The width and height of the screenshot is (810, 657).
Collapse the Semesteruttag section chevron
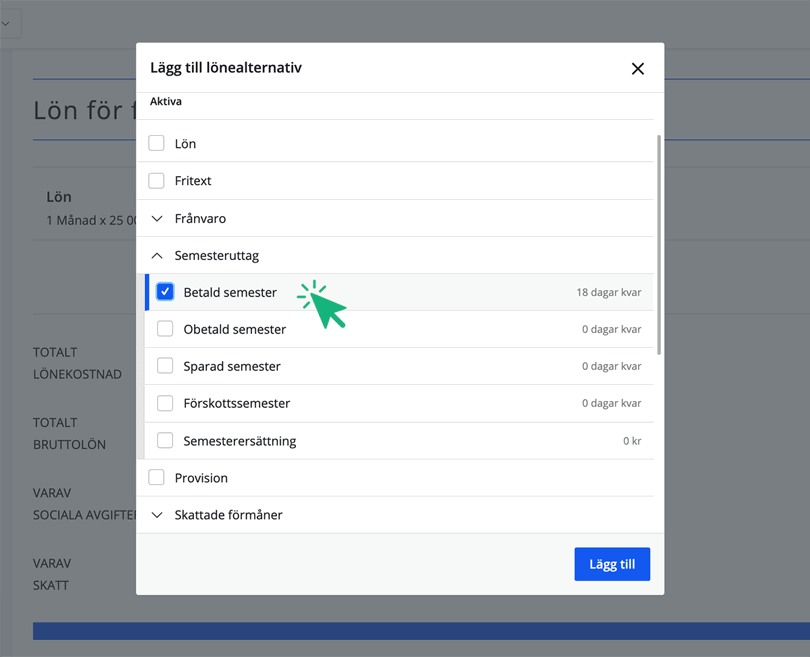157,256
